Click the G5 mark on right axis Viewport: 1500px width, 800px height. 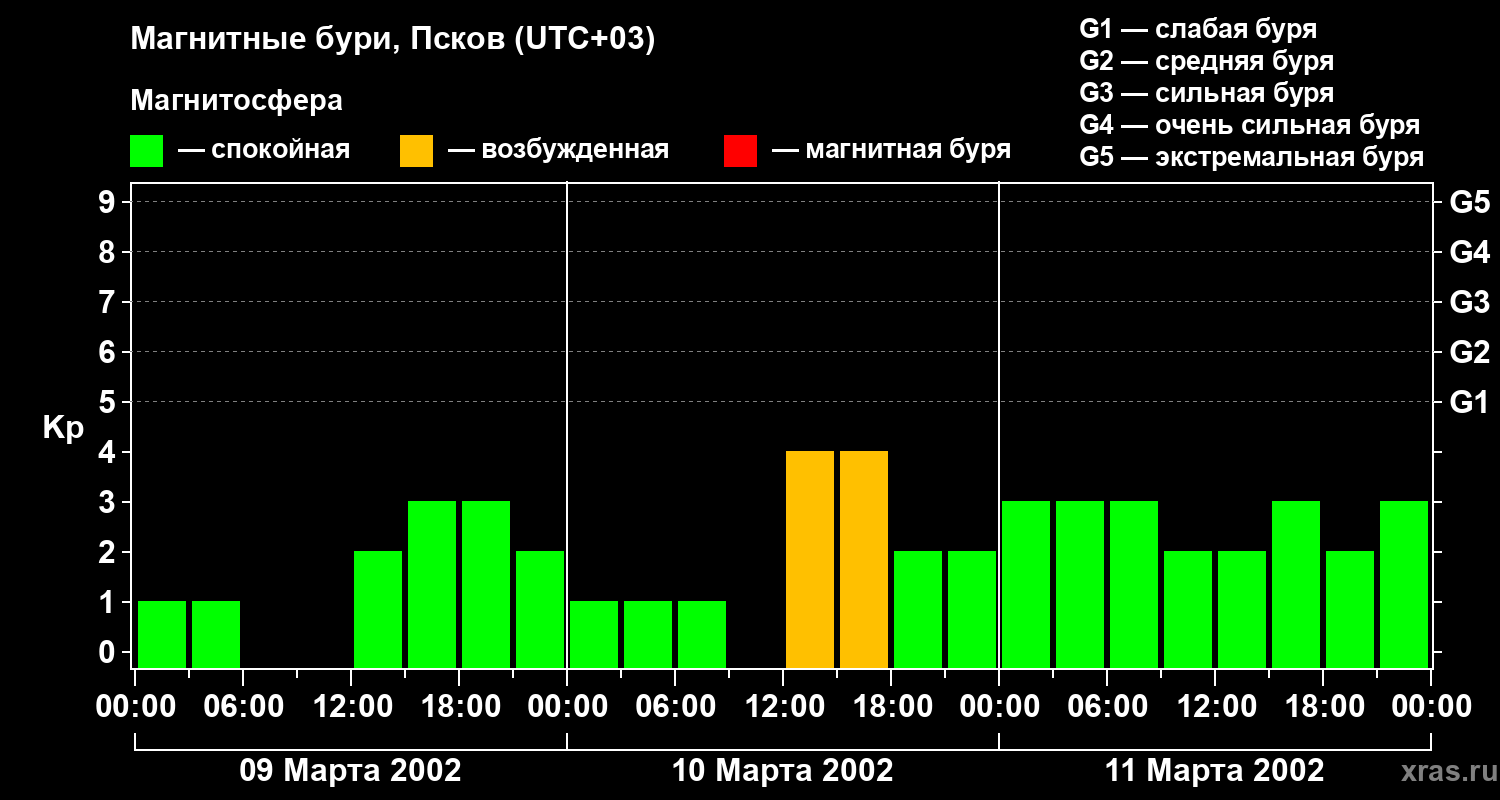click(1469, 202)
